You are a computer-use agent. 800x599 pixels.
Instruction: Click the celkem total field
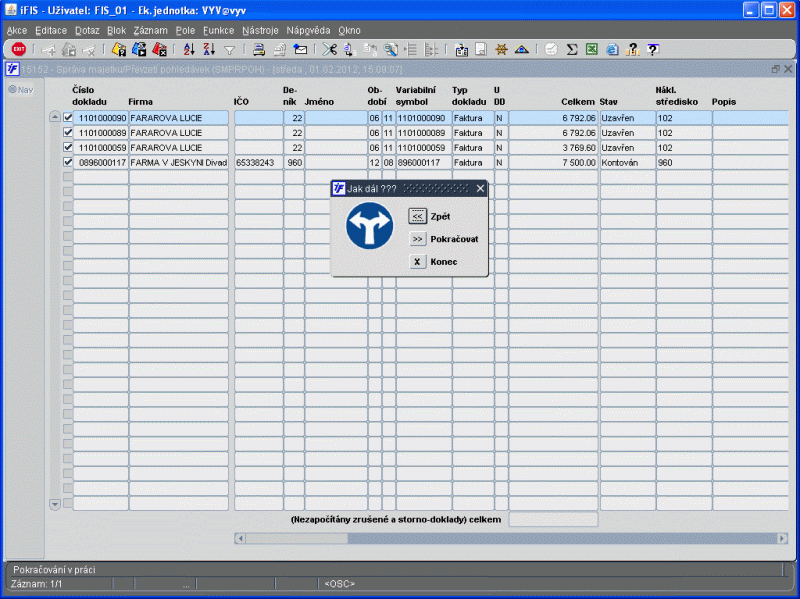pos(553,519)
